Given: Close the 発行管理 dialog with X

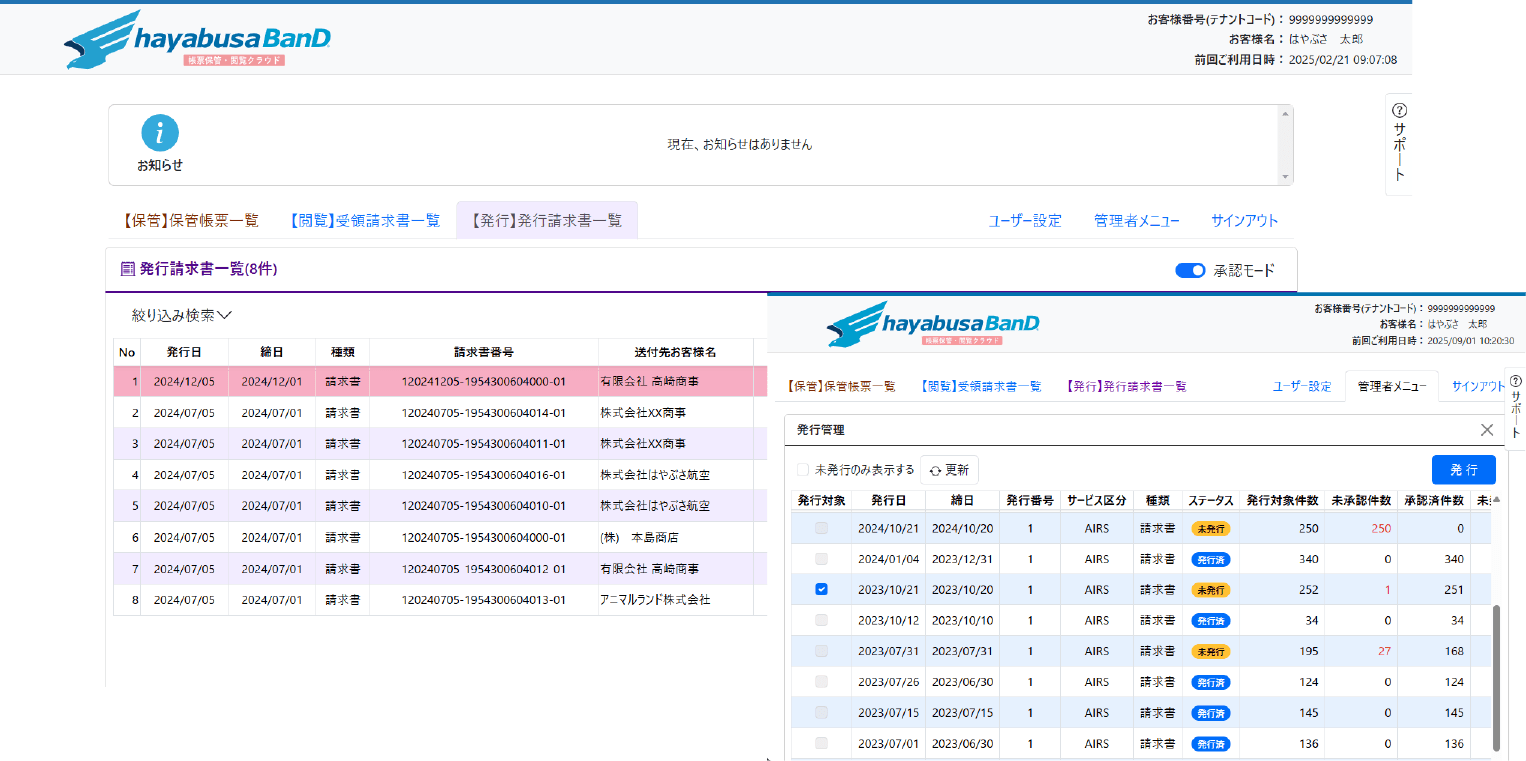Looking at the screenshot, I should pos(1487,430).
